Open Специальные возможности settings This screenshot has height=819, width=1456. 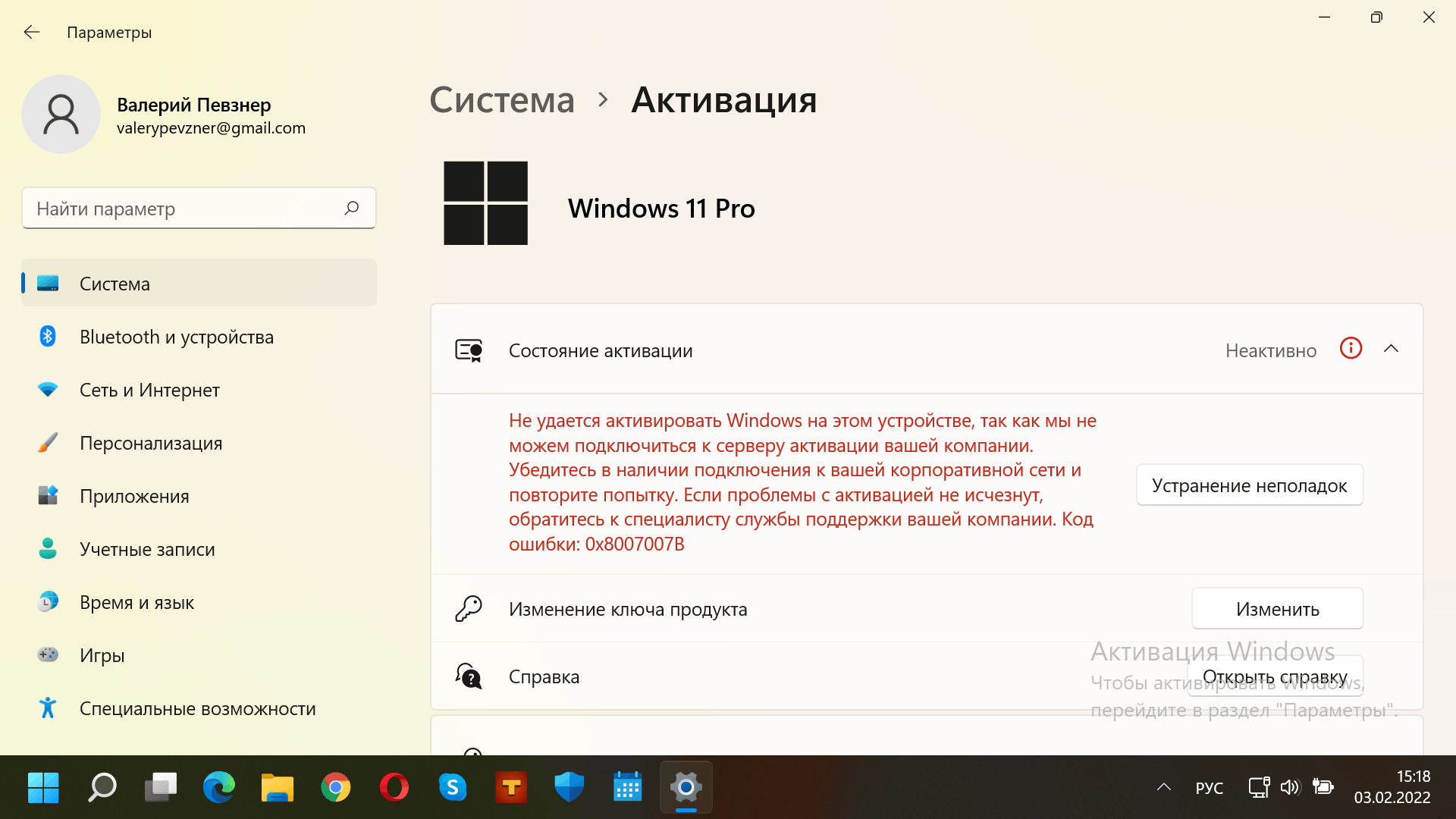pos(198,708)
